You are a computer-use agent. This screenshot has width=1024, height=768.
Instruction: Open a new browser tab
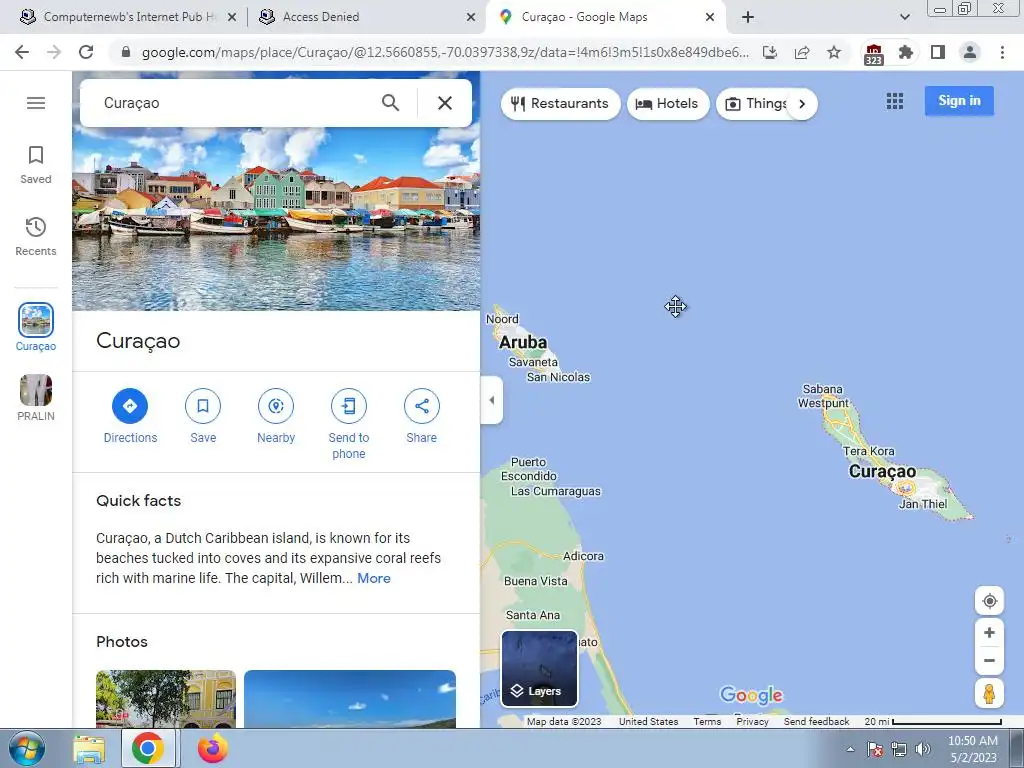coord(748,18)
